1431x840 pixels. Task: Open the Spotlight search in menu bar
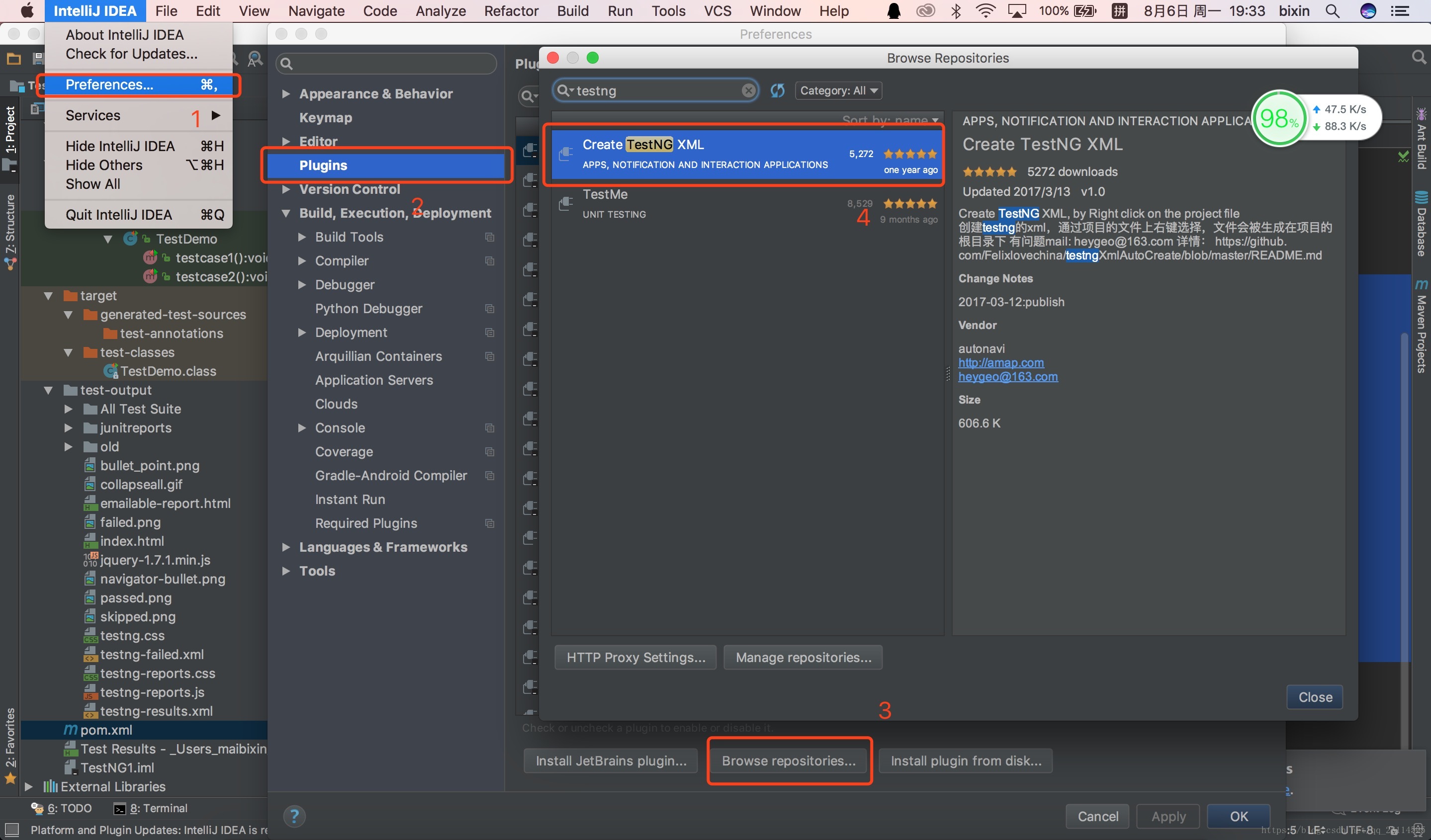point(1332,11)
